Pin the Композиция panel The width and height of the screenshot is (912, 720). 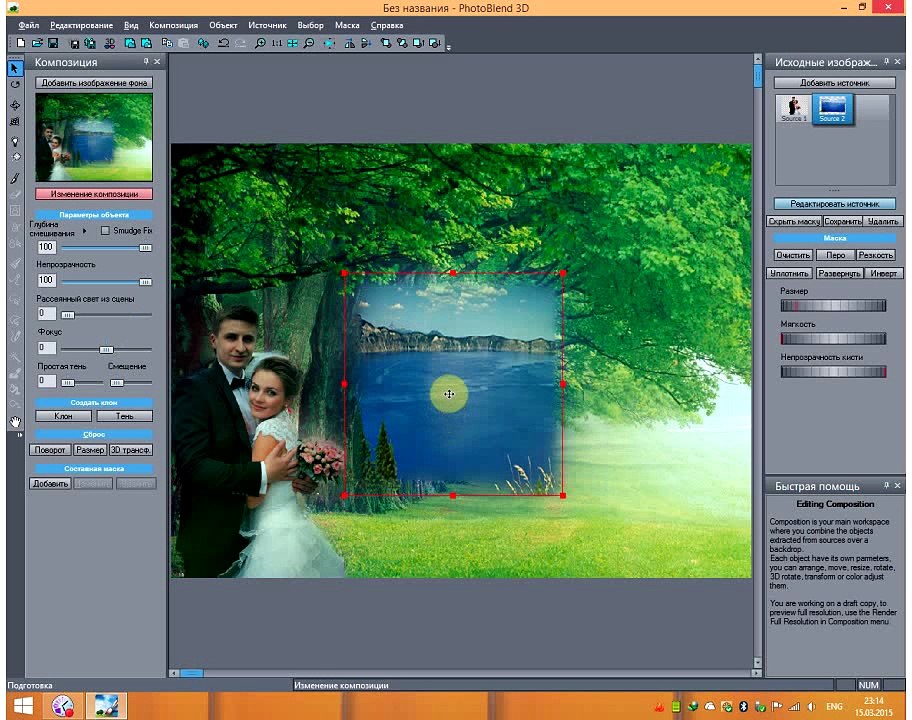[145, 62]
